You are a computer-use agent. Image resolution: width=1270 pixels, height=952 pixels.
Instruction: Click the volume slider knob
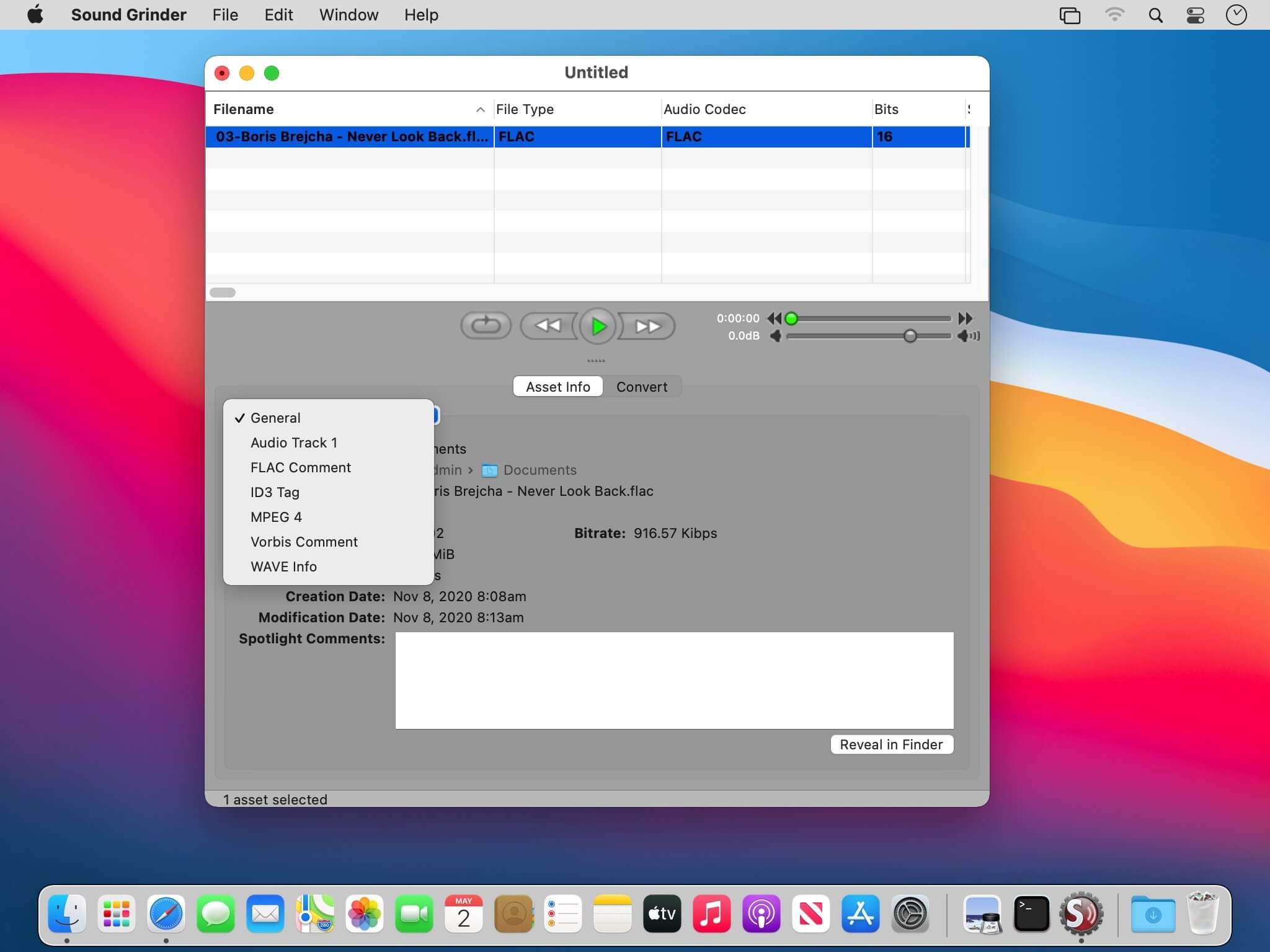pyautogui.click(x=910, y=336)
